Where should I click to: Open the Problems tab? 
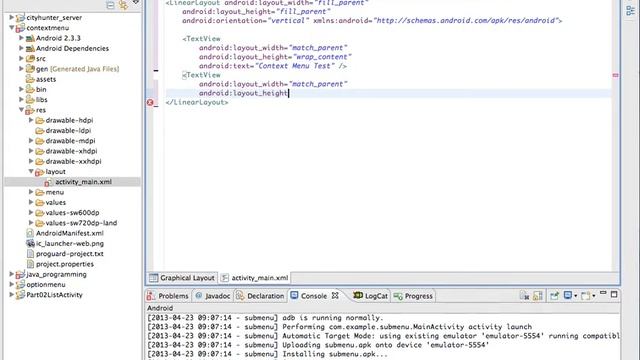pos(168,296)
